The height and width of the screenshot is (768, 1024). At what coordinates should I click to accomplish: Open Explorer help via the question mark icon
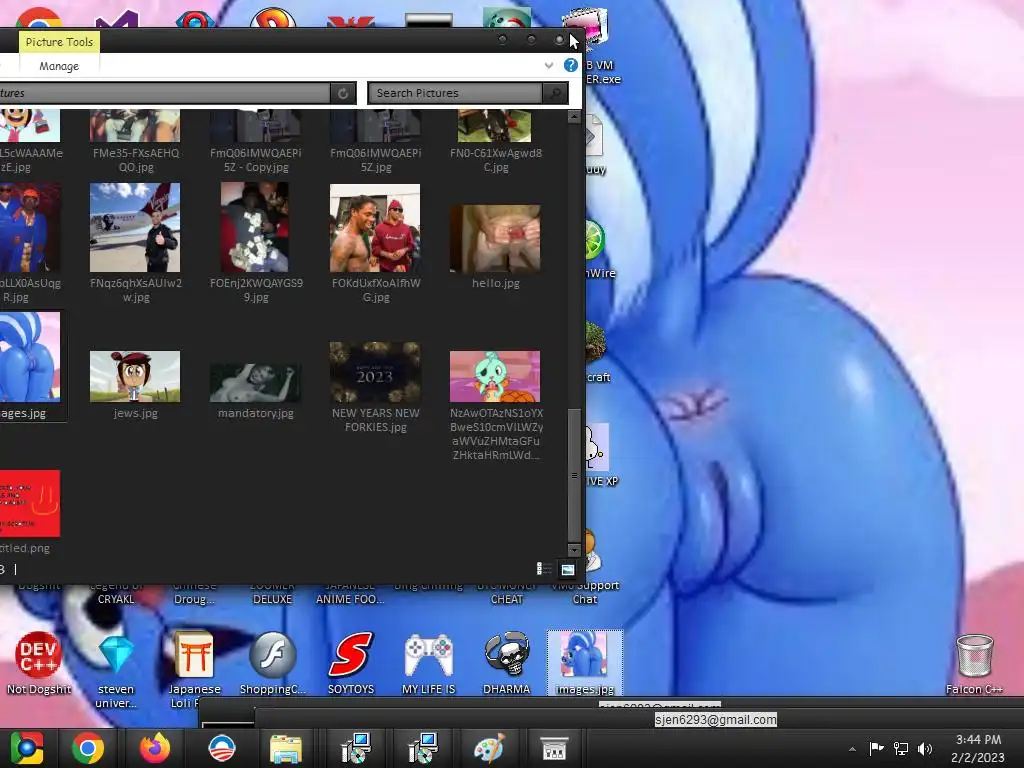(570, 65)
